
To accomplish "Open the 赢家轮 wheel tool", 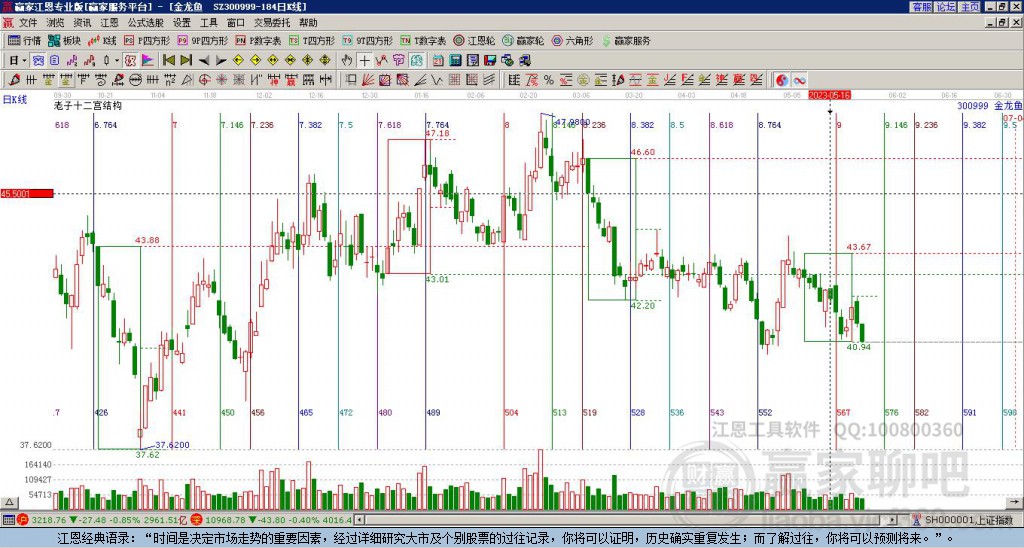I will [523, 40].
